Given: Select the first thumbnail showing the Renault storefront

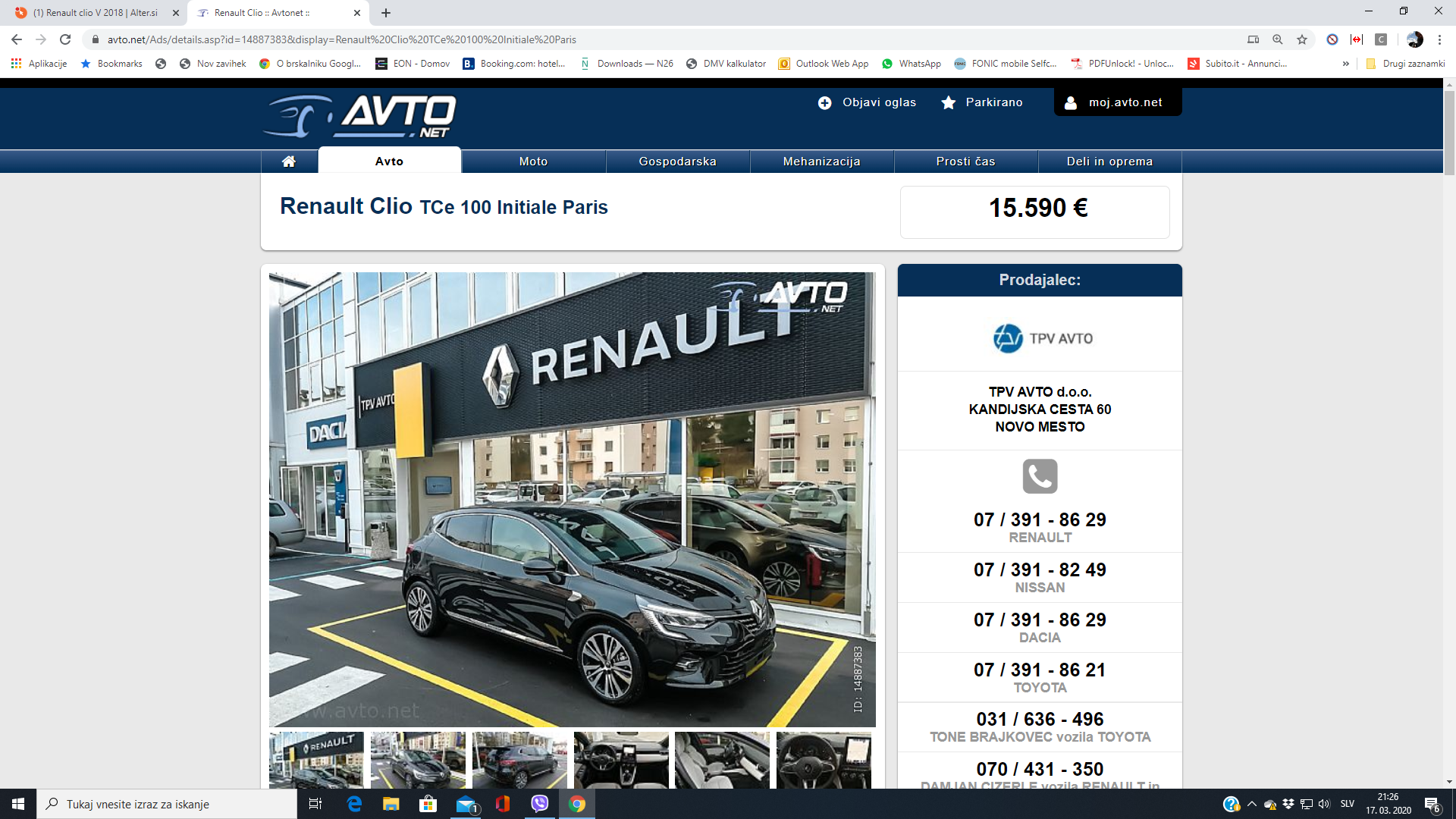Looking at the screenshot, I should [x=316, y=760].
